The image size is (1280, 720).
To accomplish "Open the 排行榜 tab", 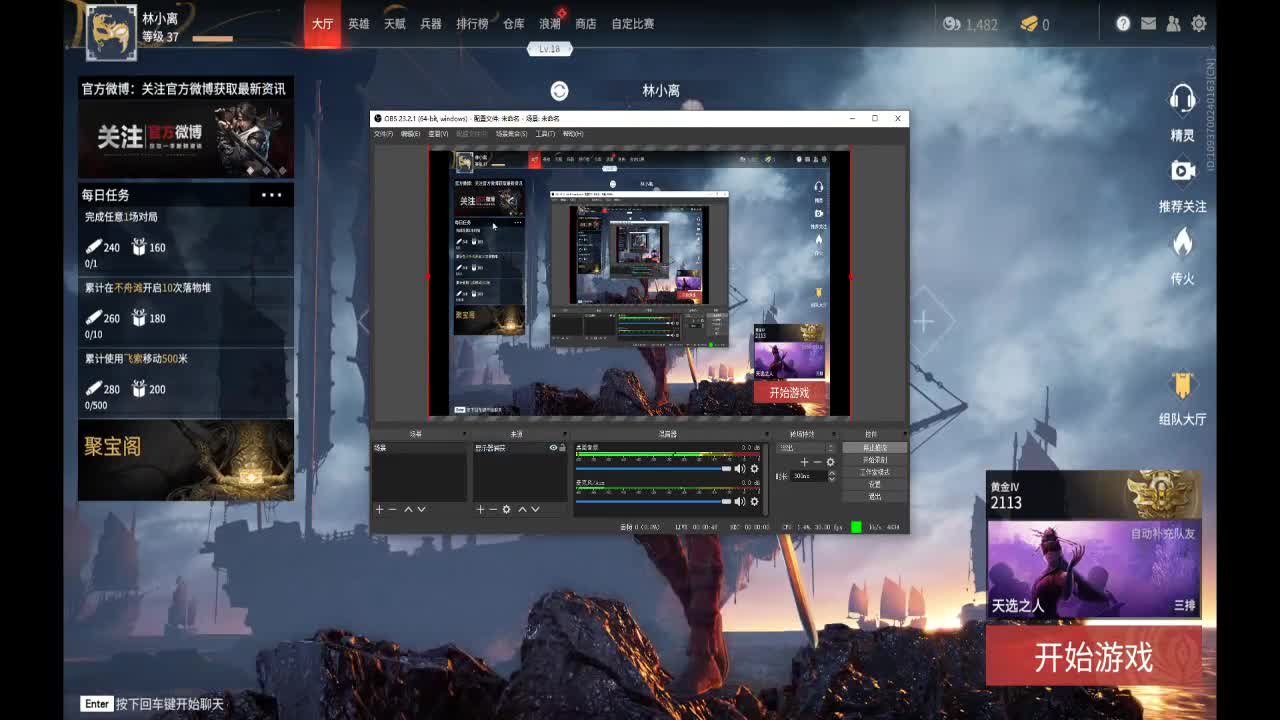I will [473, 24].
